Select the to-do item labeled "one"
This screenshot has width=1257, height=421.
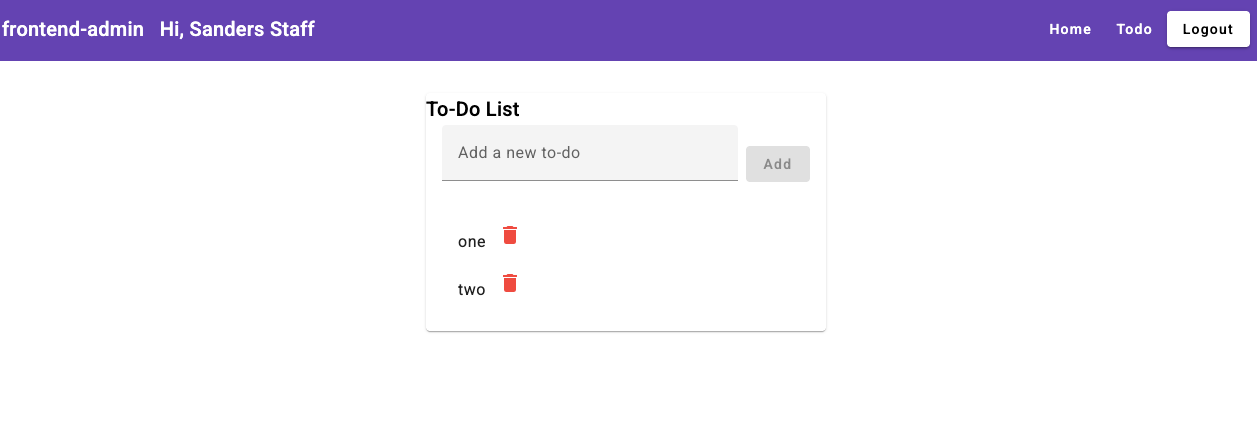pyautogui.click(x=472, y=241)
